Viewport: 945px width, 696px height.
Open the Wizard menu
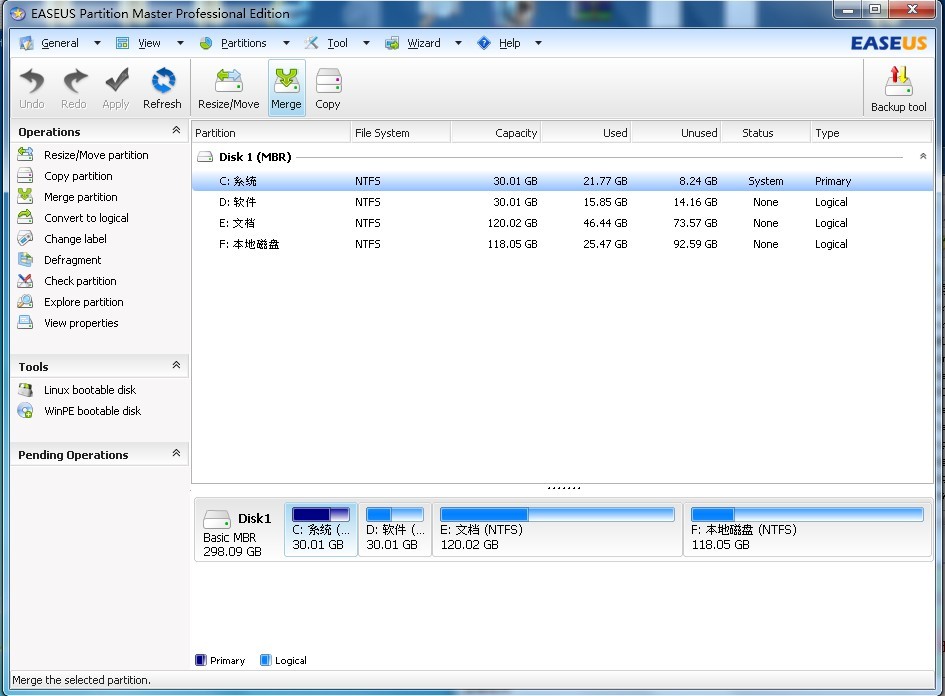(x=423, y=43)
